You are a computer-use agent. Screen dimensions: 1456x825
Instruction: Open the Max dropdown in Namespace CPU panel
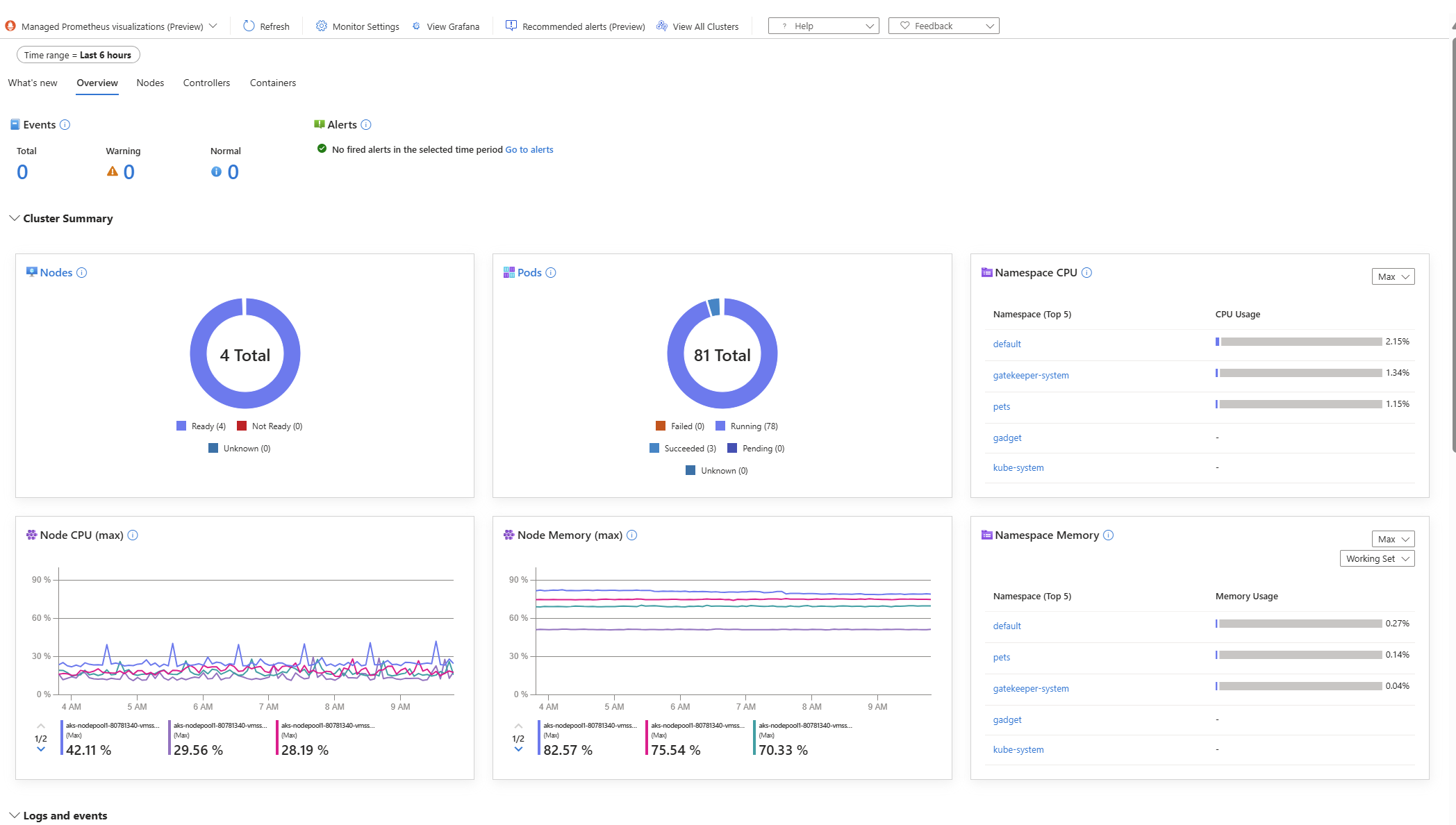click(1393, 276)
